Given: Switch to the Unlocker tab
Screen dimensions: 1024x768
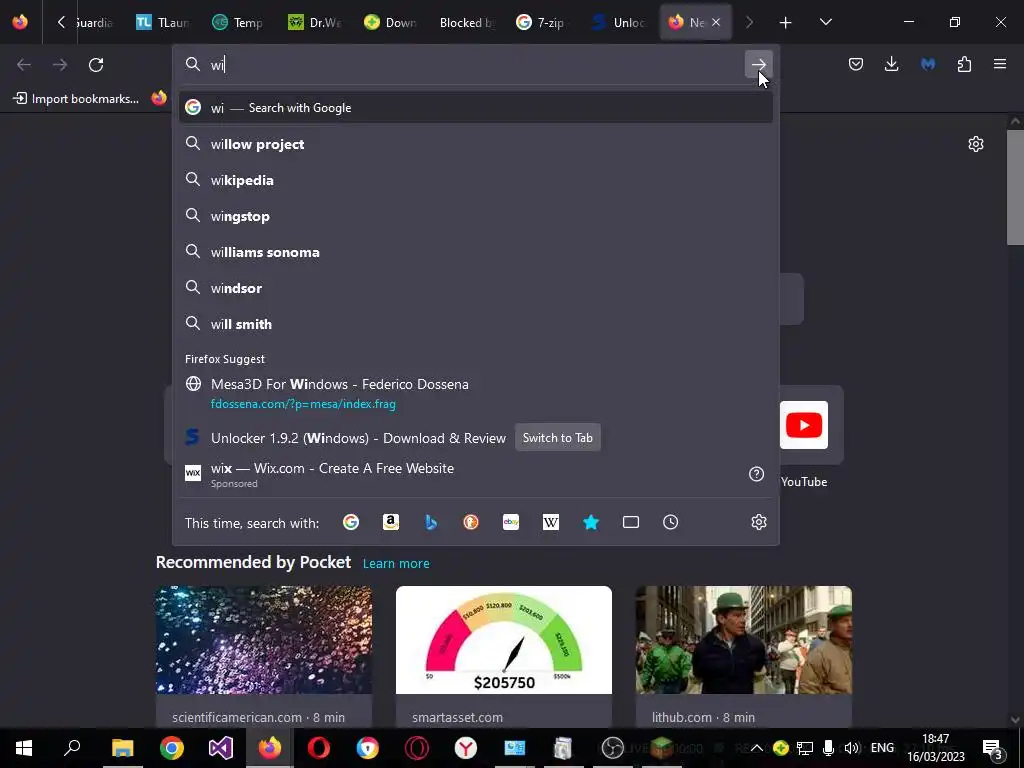Looking at the screenshot, I should [x=618, y=22].
